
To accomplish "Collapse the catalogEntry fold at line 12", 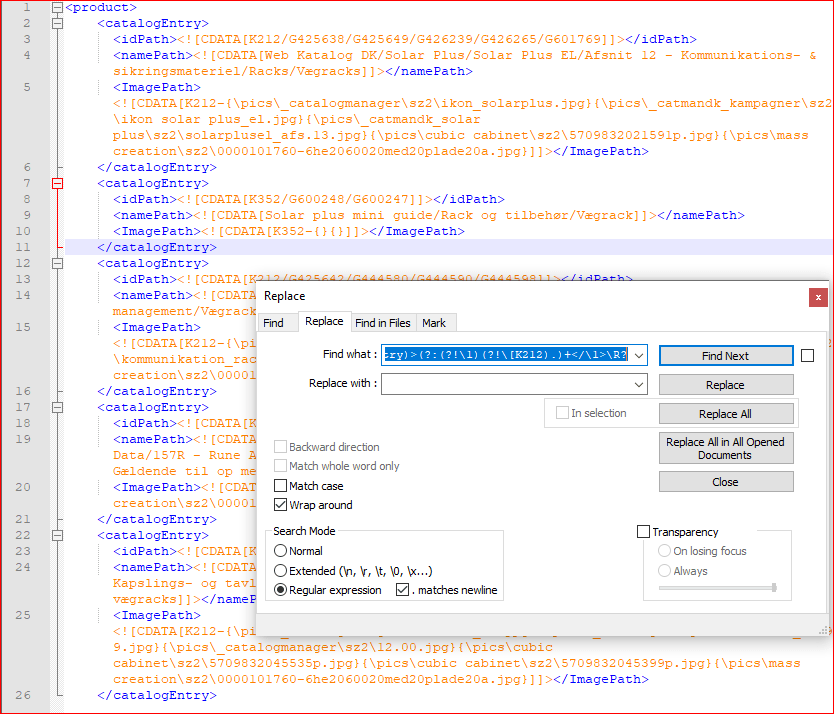I will tap(57, 263).
